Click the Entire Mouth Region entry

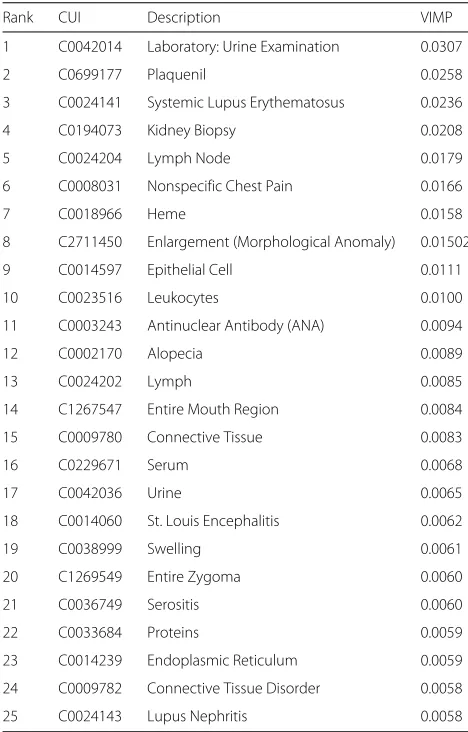213,409
